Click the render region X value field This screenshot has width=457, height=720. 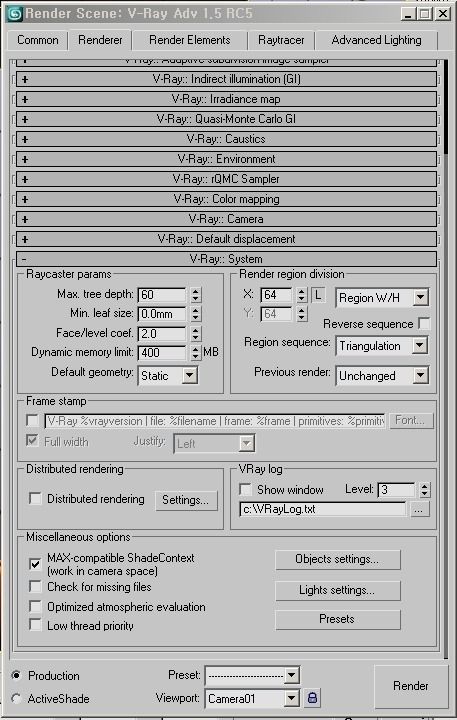tap(276, 294)
